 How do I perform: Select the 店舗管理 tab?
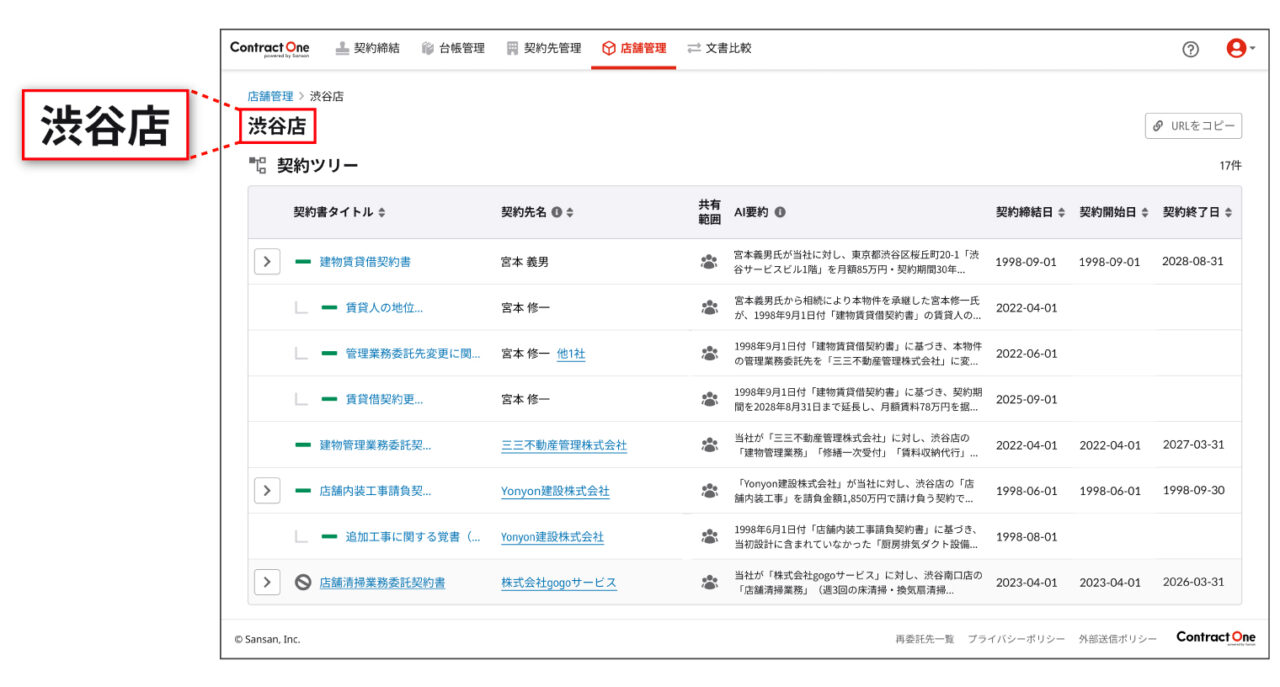pos(633,48)
